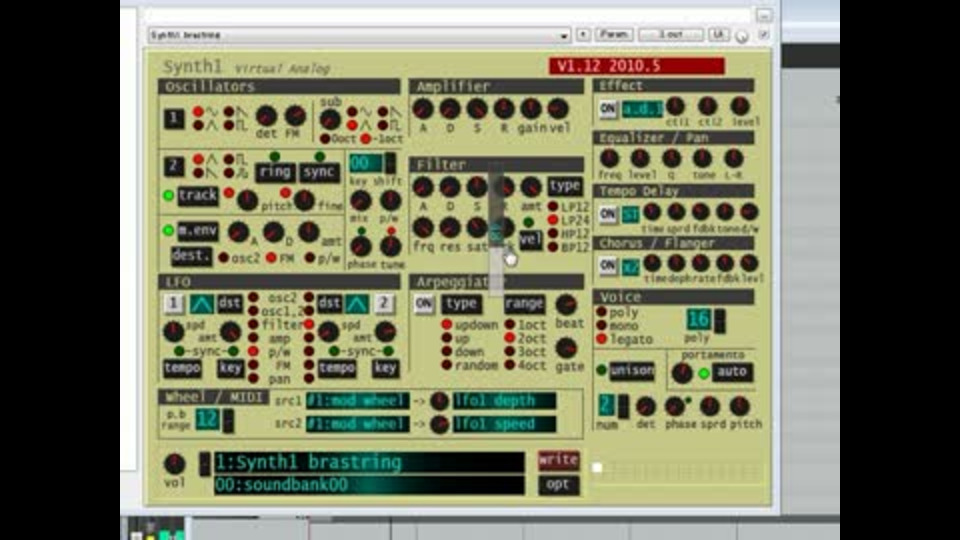Select HP12 filter type
The height and width of the screenshot is (540, 960).
553,234
